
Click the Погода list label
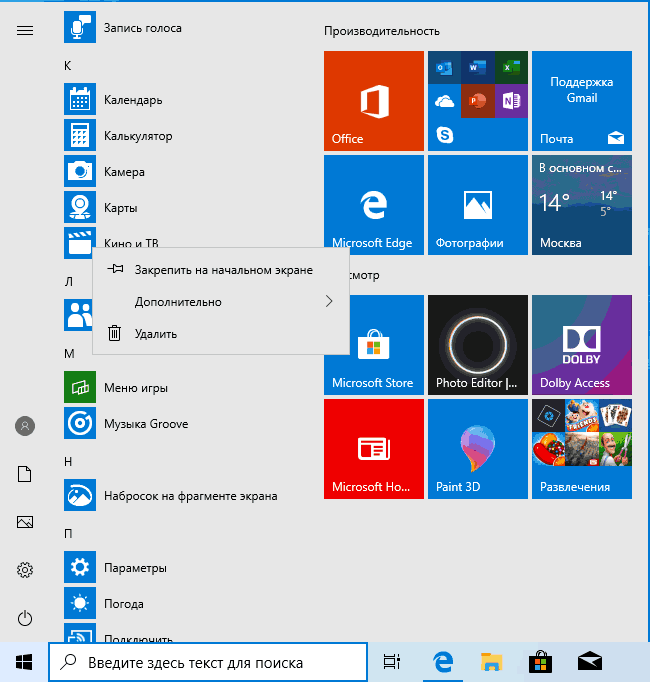click(x=124, y=604)
